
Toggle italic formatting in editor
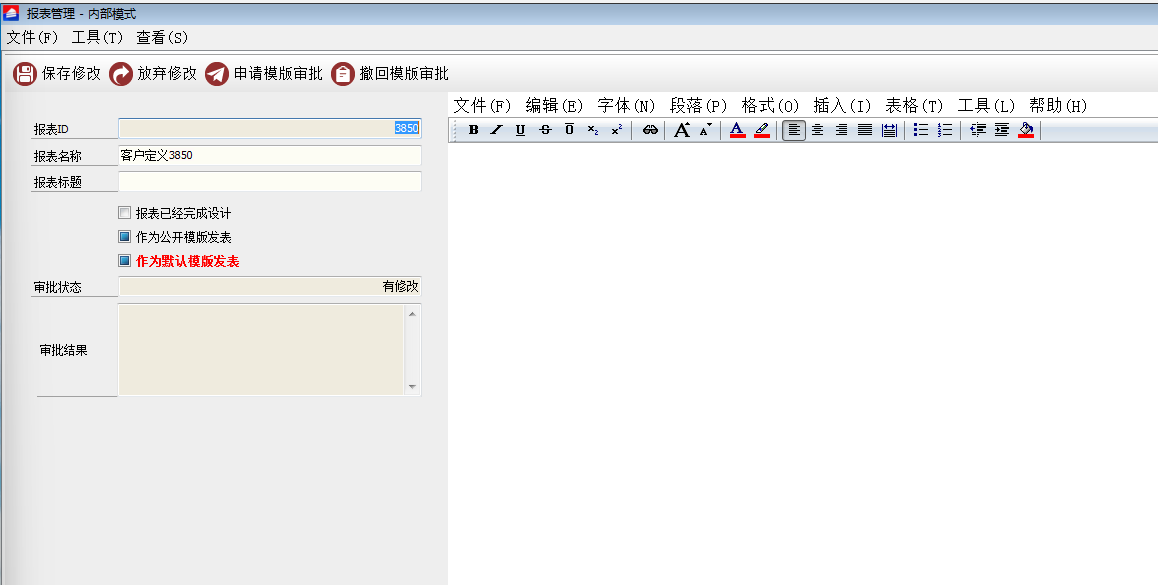tap(496, 130)
